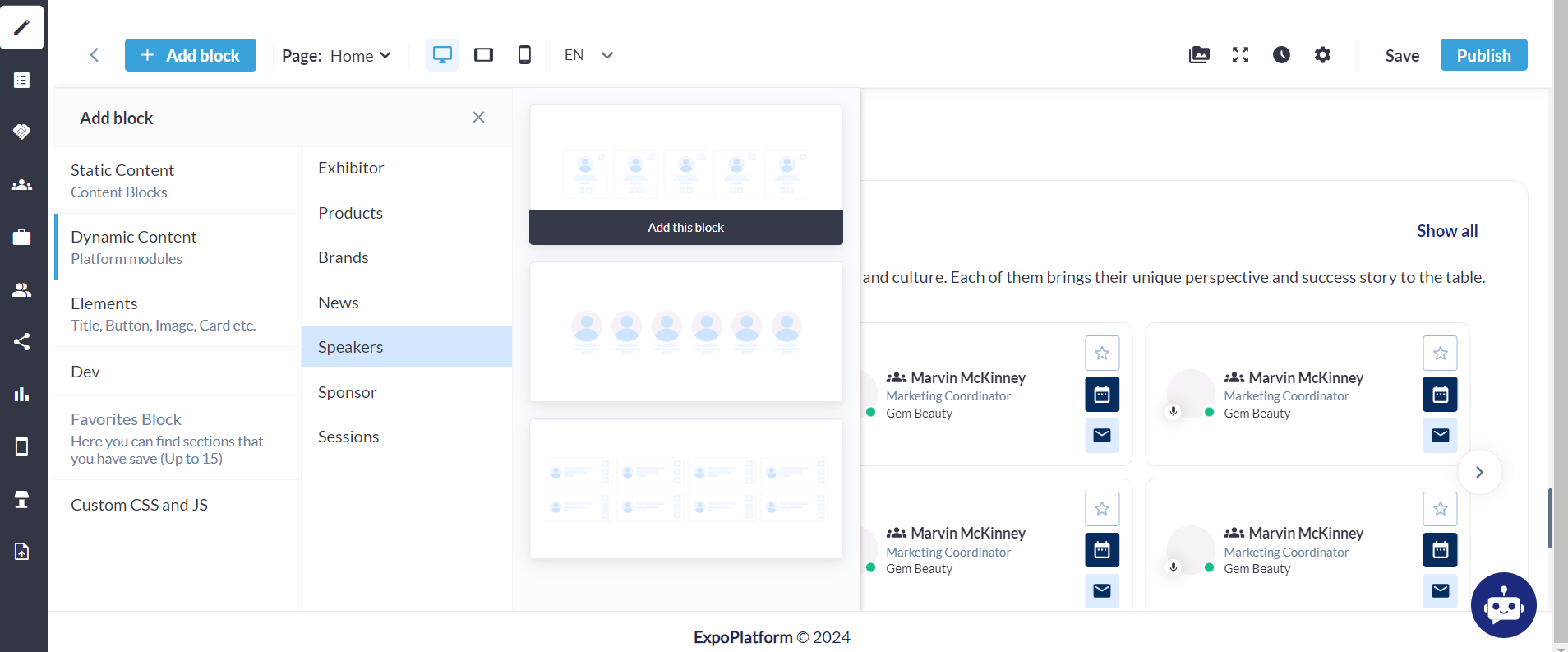1568x652 pixels.
Task: Click the Save button
Action: [1402, 55]
